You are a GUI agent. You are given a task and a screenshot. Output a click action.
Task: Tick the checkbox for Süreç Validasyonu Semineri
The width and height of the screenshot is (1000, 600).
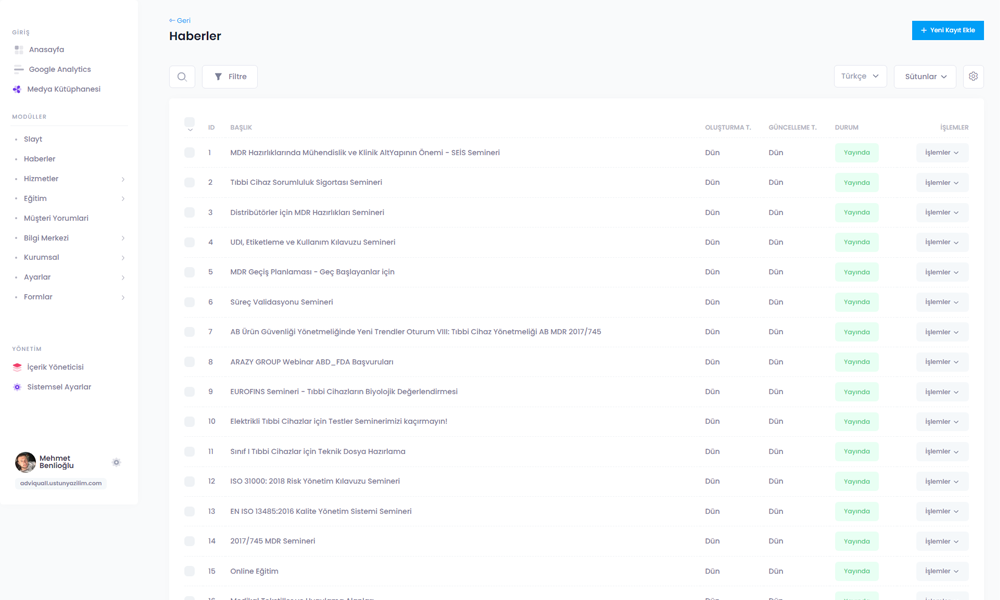click(189, 302)
